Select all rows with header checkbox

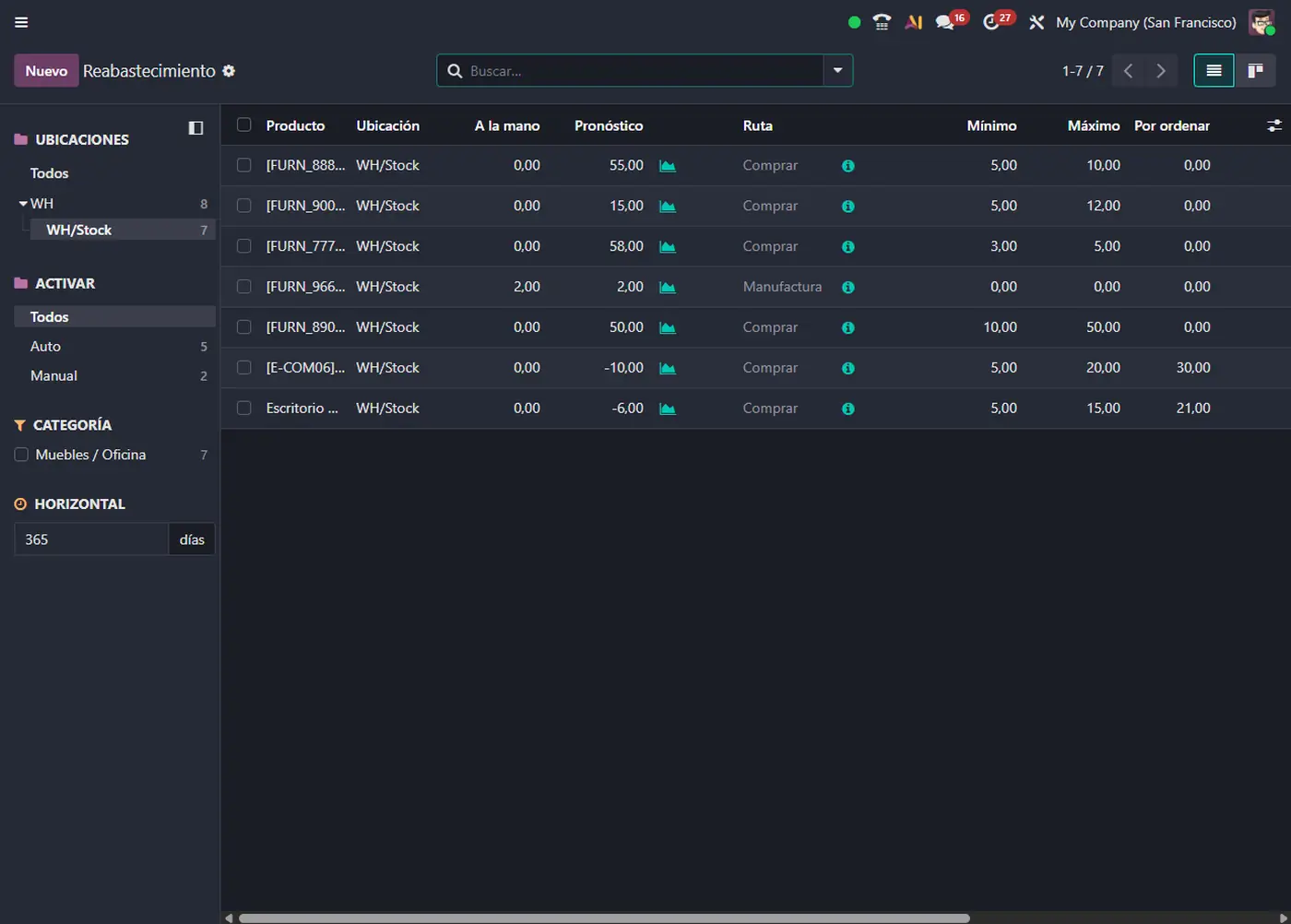(243, 125)
